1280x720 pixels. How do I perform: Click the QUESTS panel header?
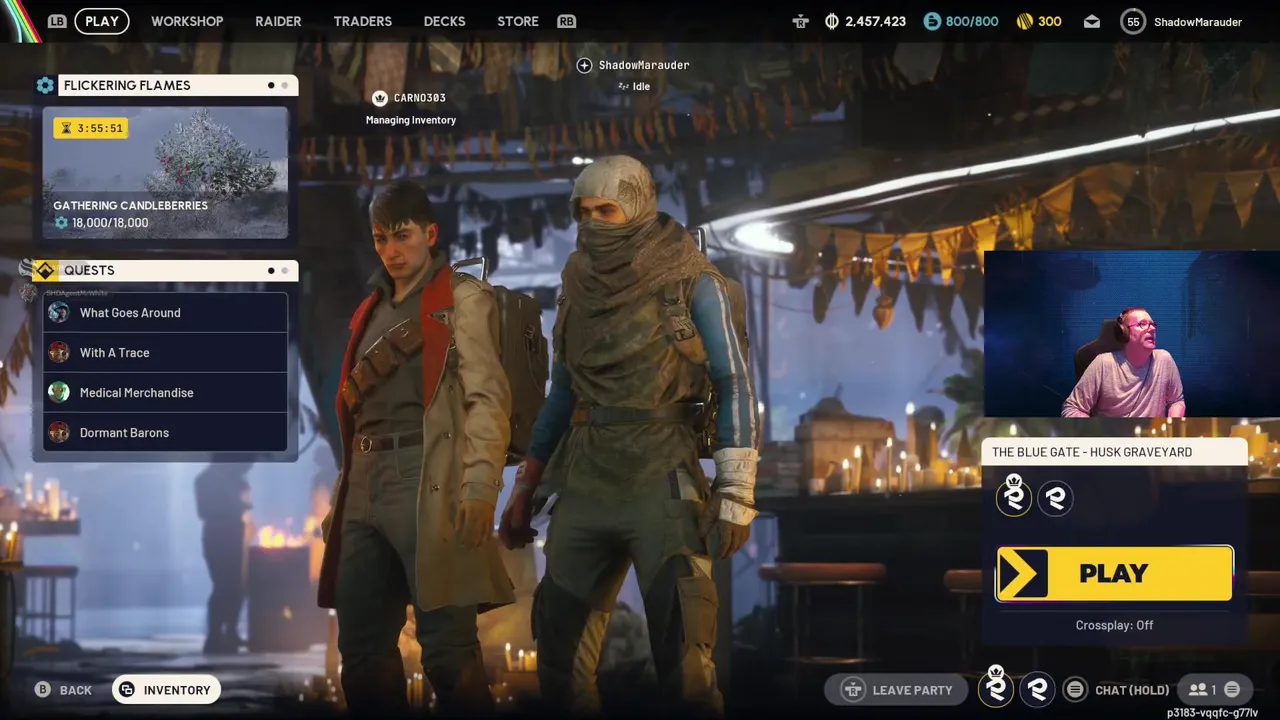(x=178, y=271)
